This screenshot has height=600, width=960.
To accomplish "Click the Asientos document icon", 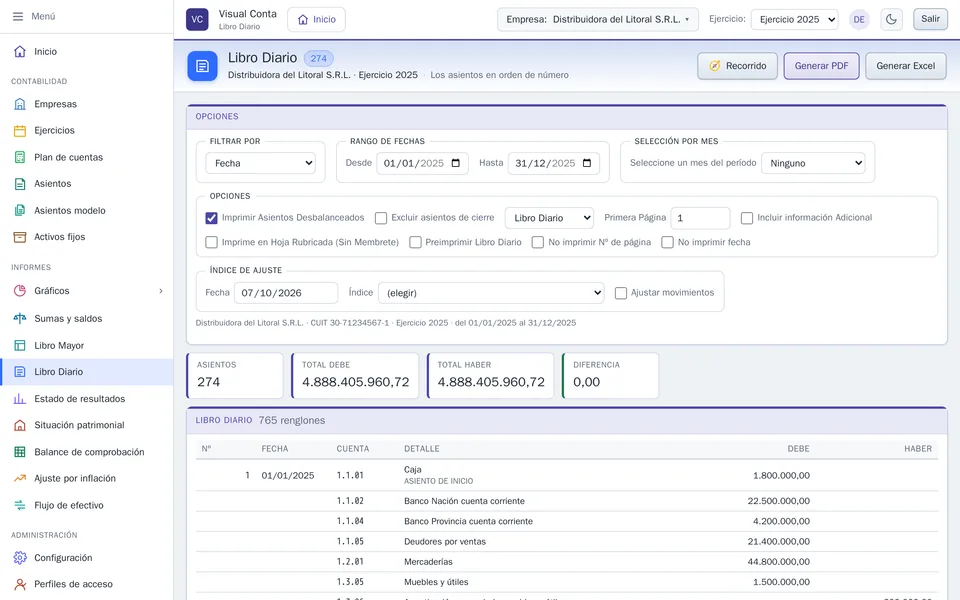I will click(20, 184).
